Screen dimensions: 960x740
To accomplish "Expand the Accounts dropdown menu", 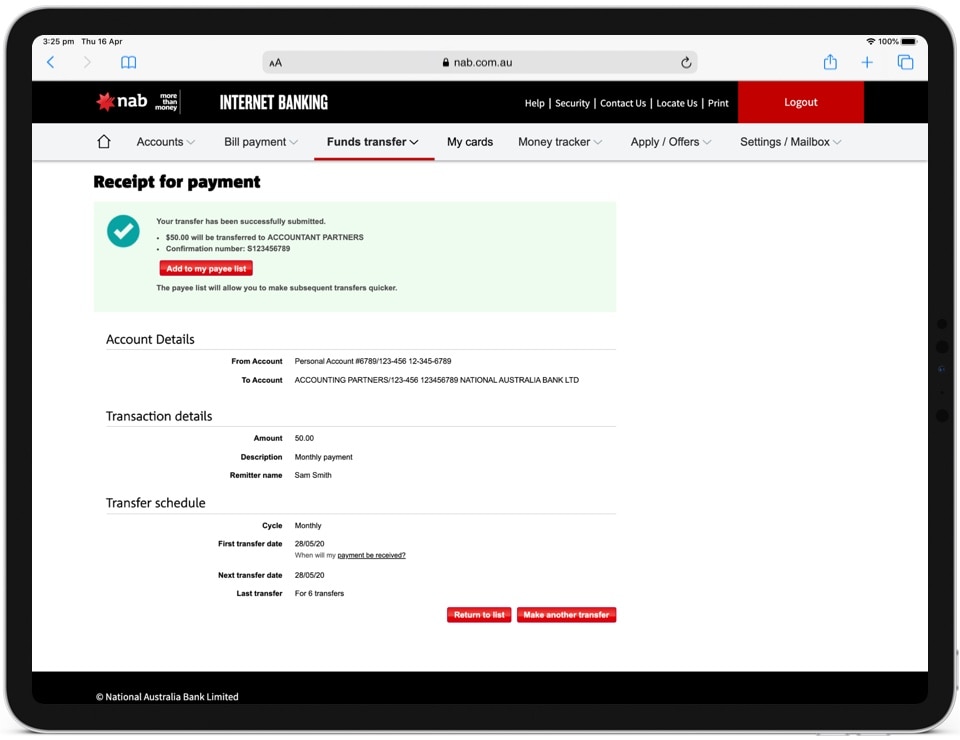I will (166, 142).
